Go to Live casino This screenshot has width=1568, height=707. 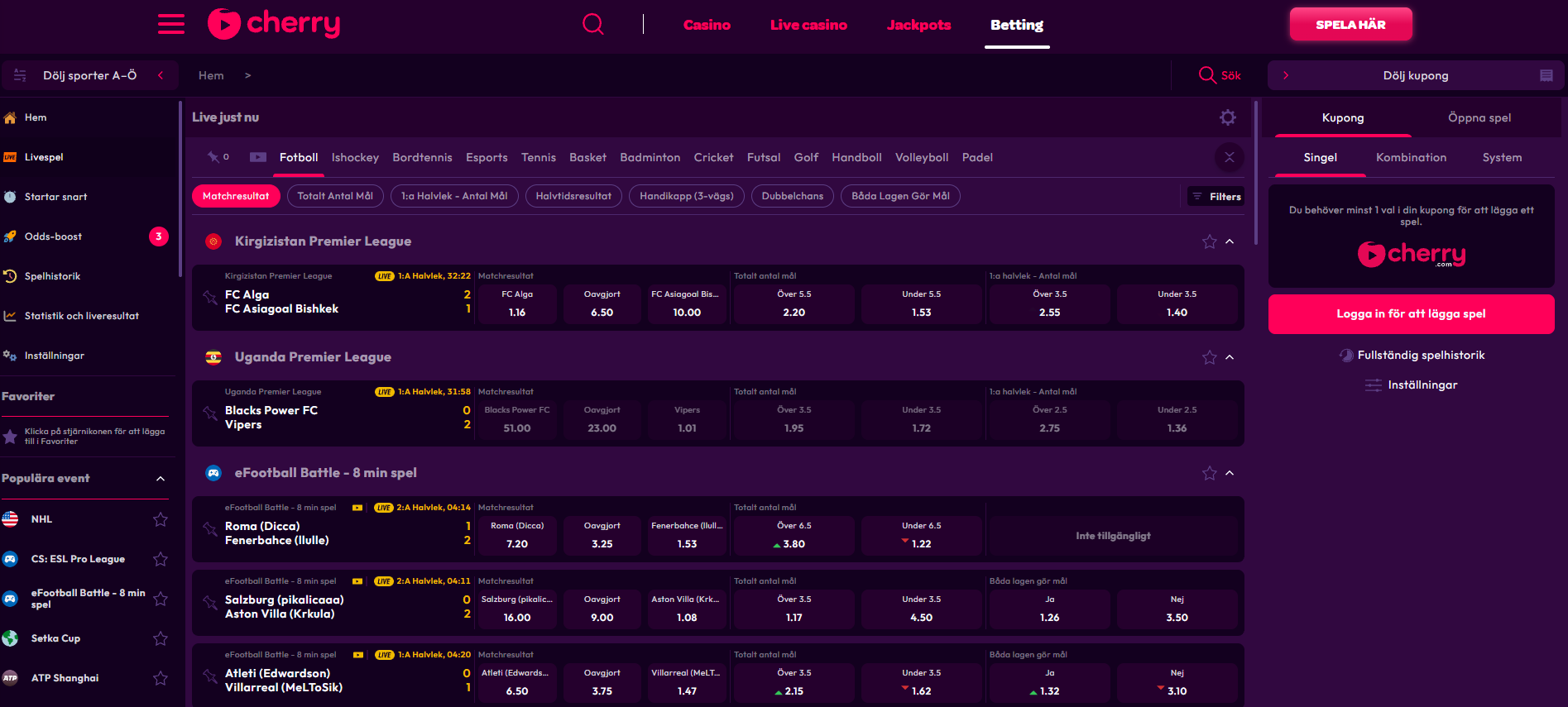pos(808,25)
